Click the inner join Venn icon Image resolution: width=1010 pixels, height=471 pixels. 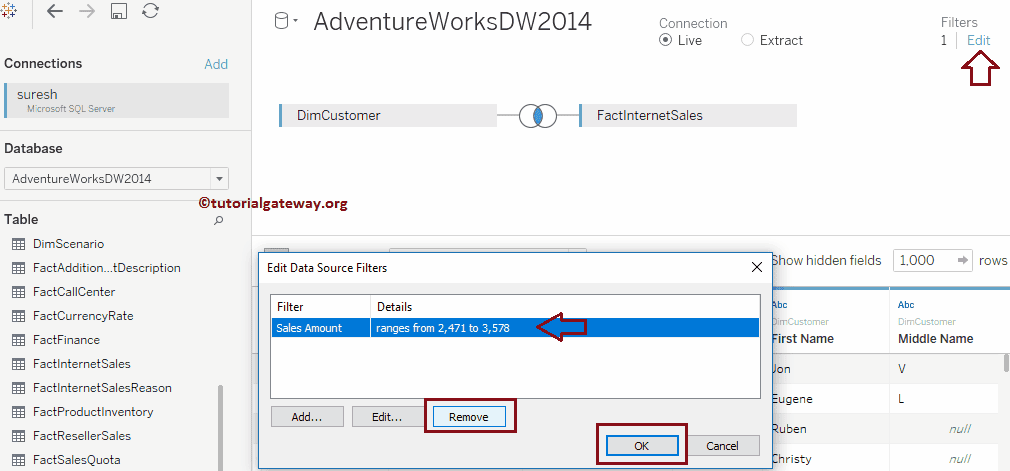tap(537, 116)
